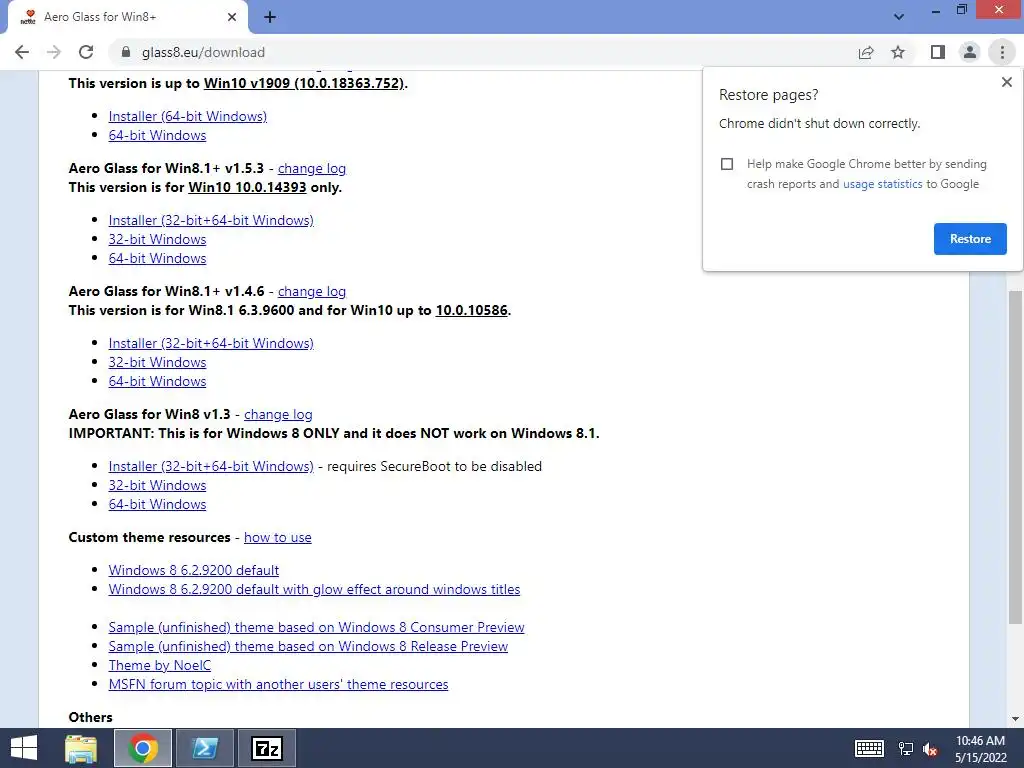1024x768 pixels.
Task: Open Windows 8 6.2.9200 default link
Action: click(x=193, y=570)
